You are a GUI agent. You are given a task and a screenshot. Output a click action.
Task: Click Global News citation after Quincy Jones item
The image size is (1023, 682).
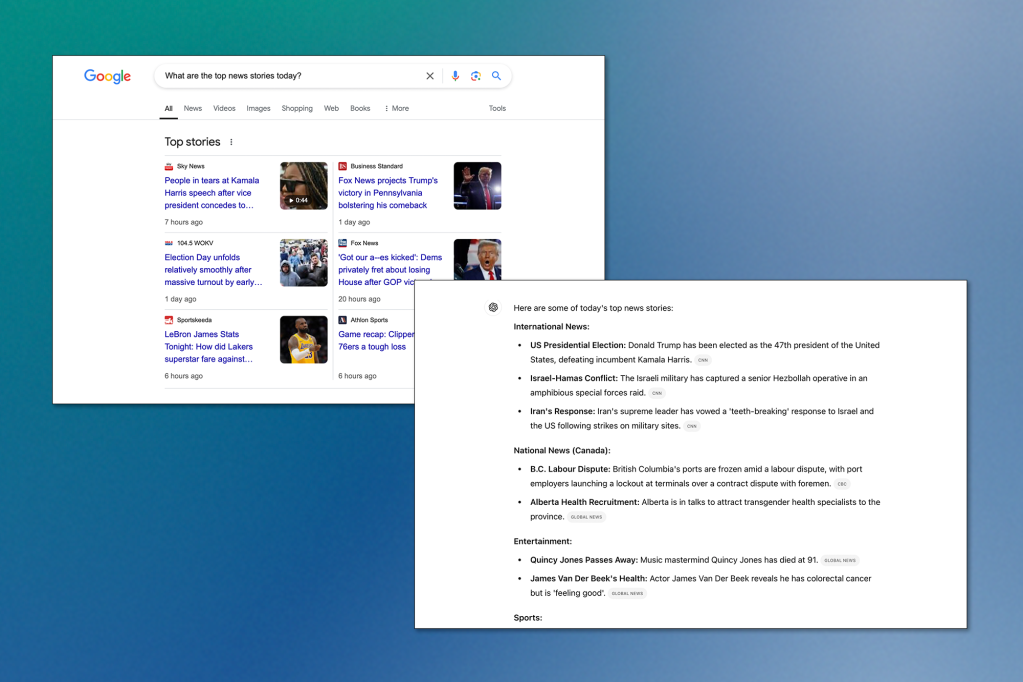(840, 561)
